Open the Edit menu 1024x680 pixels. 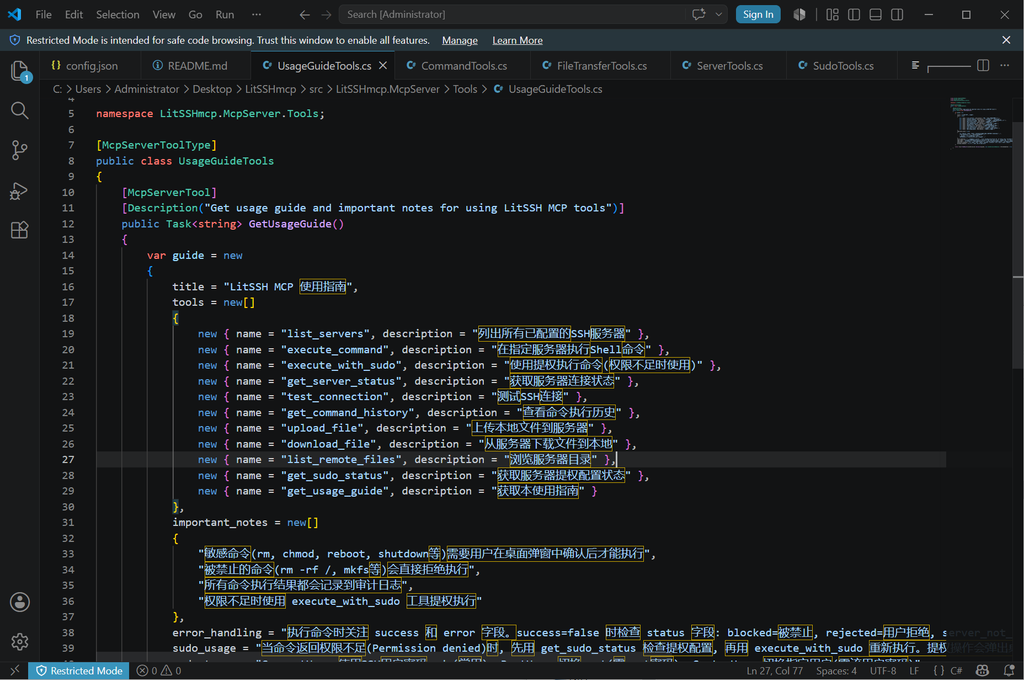(x=74, y=14)
